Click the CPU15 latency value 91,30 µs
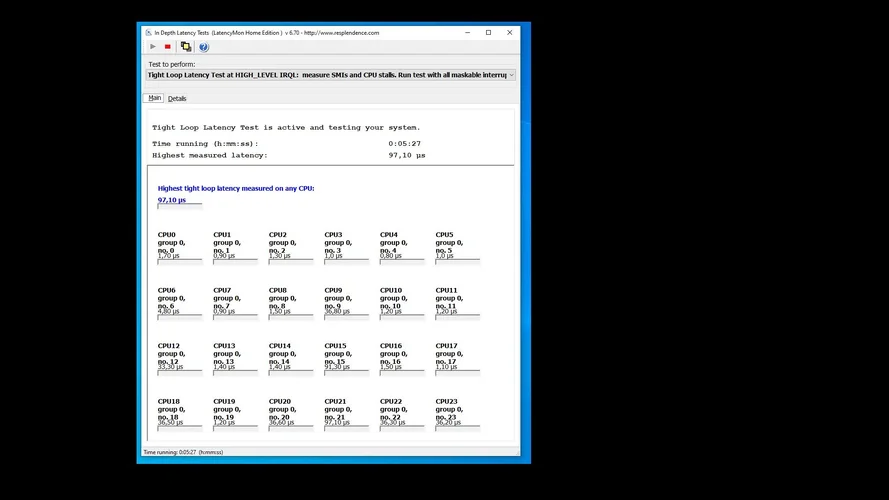889x500 pixels. (x=337, y=367)
